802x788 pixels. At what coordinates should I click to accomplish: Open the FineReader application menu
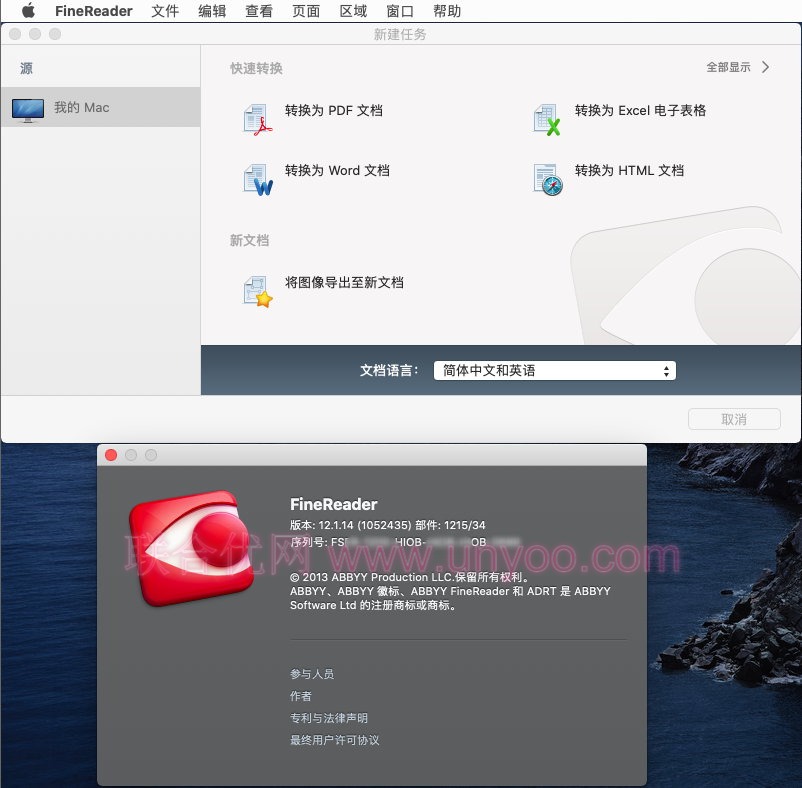click(94, 11)
